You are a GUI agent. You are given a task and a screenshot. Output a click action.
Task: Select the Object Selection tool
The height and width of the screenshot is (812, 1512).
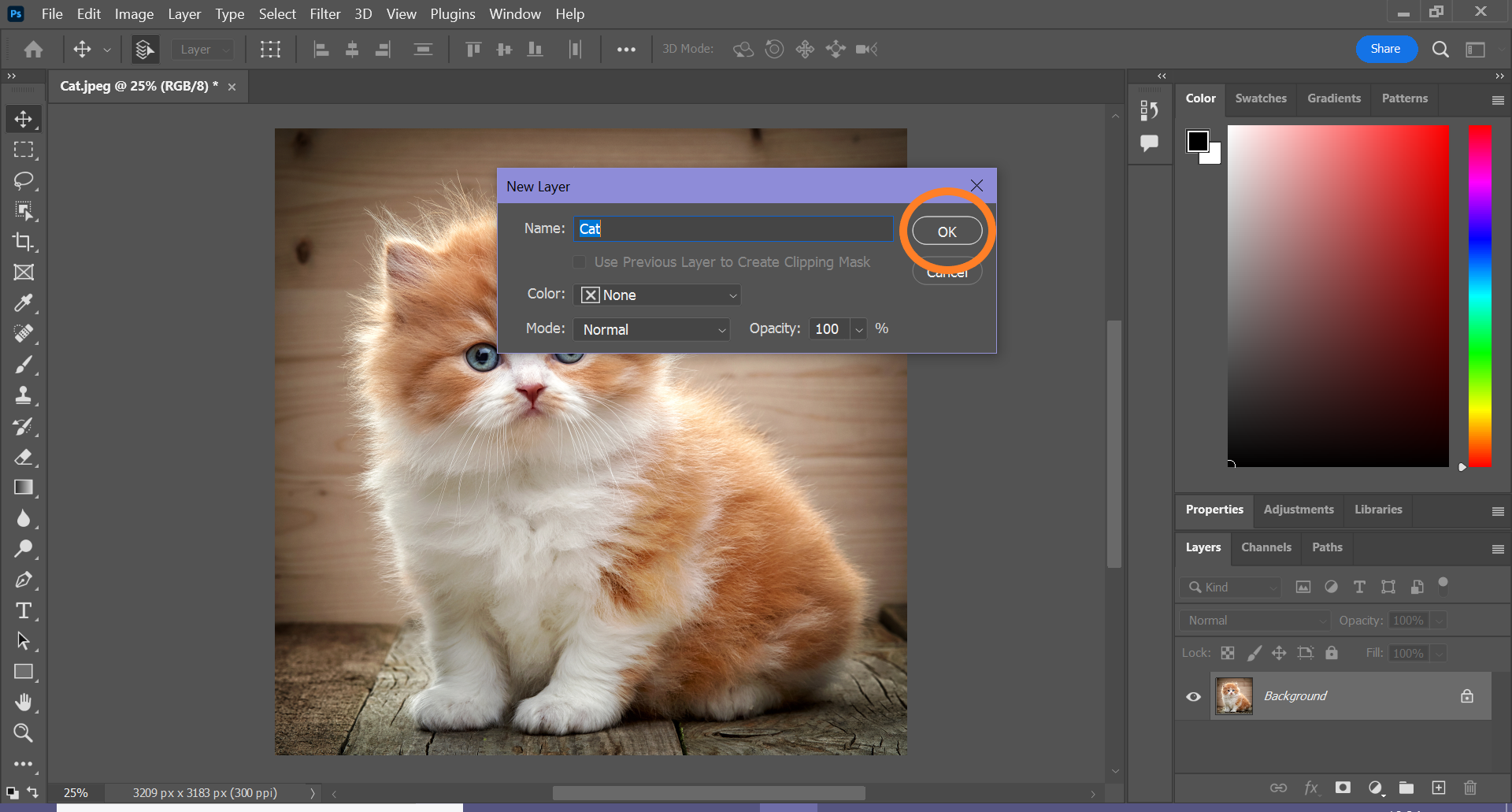pos(23,211)
